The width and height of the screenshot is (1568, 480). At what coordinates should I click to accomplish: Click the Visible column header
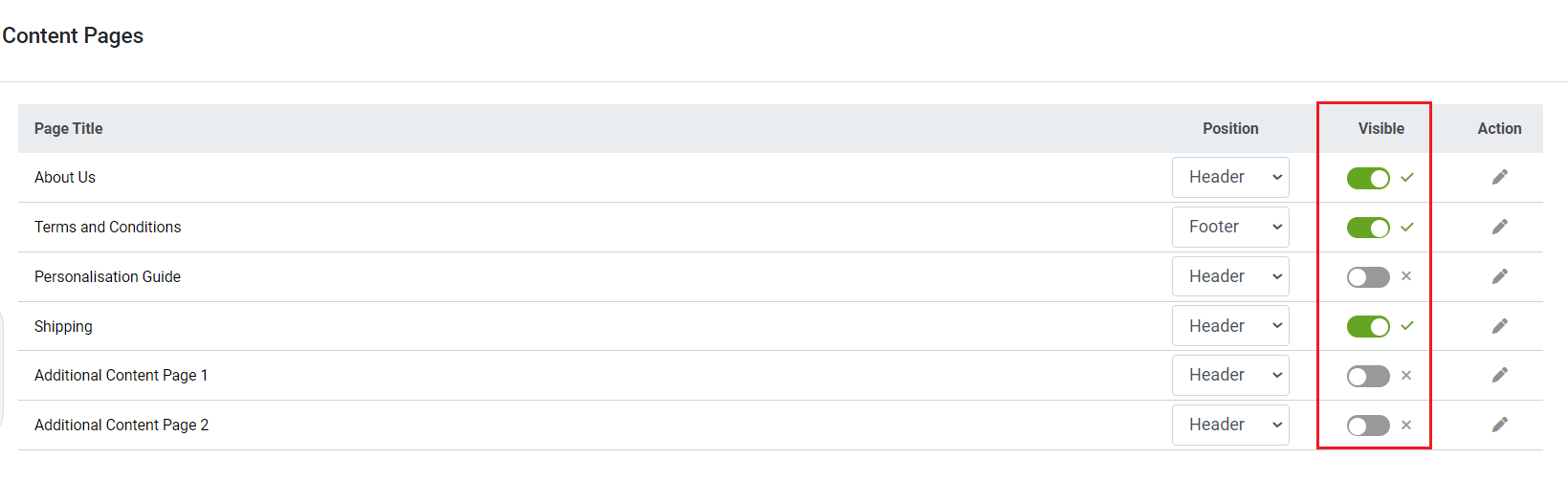(x=1381, y=128)
